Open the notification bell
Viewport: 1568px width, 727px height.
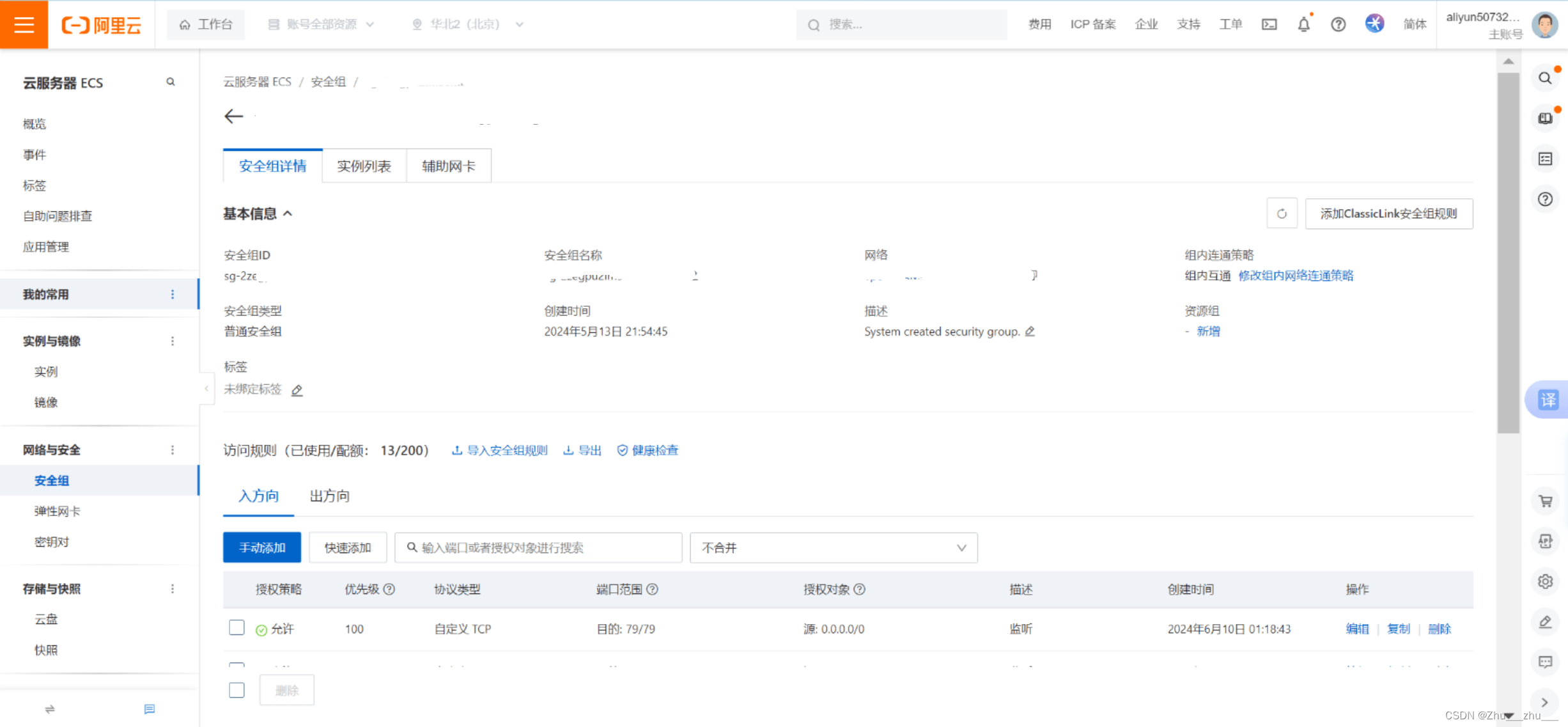tap(1303, 24)
